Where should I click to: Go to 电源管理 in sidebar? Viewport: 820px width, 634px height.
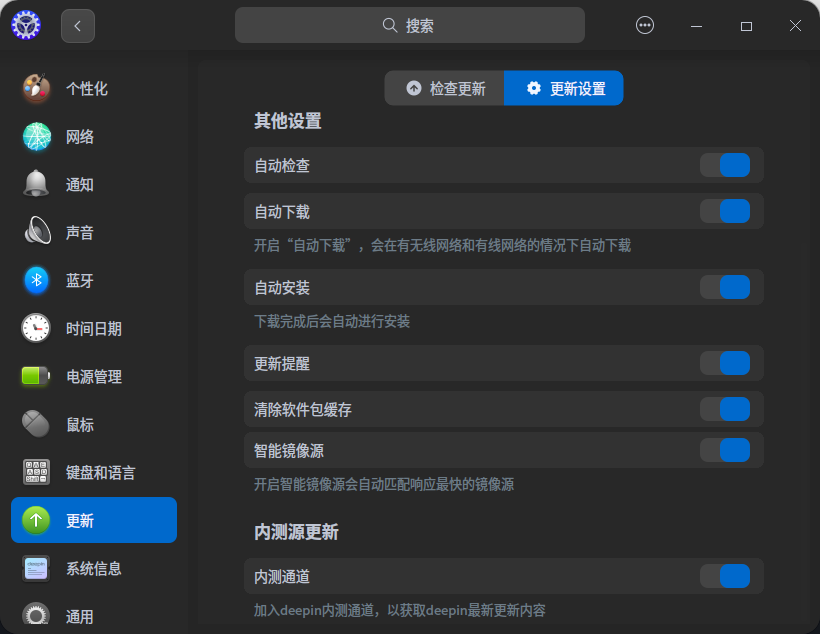(94, 376)
